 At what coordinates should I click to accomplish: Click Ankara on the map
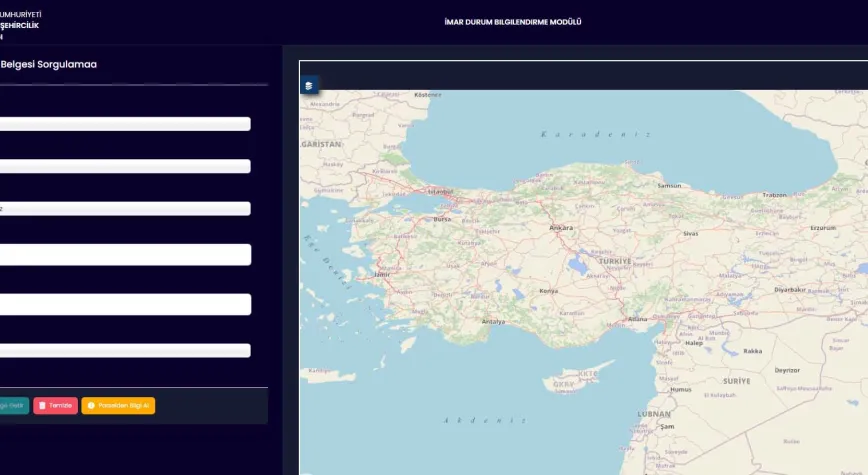pyautogui.click(x=561, y=228)
